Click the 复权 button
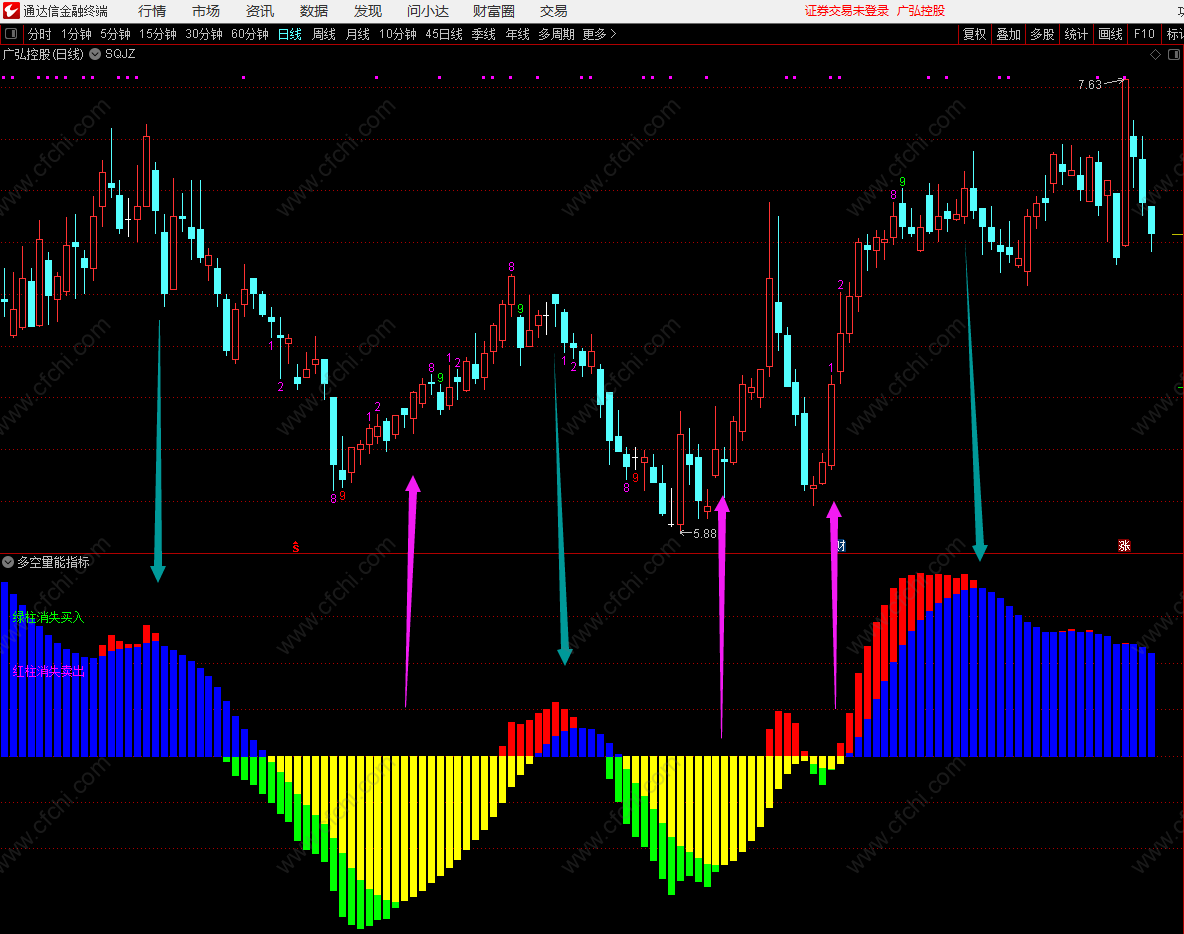1184x934 pixels. [x=974, y=34]
